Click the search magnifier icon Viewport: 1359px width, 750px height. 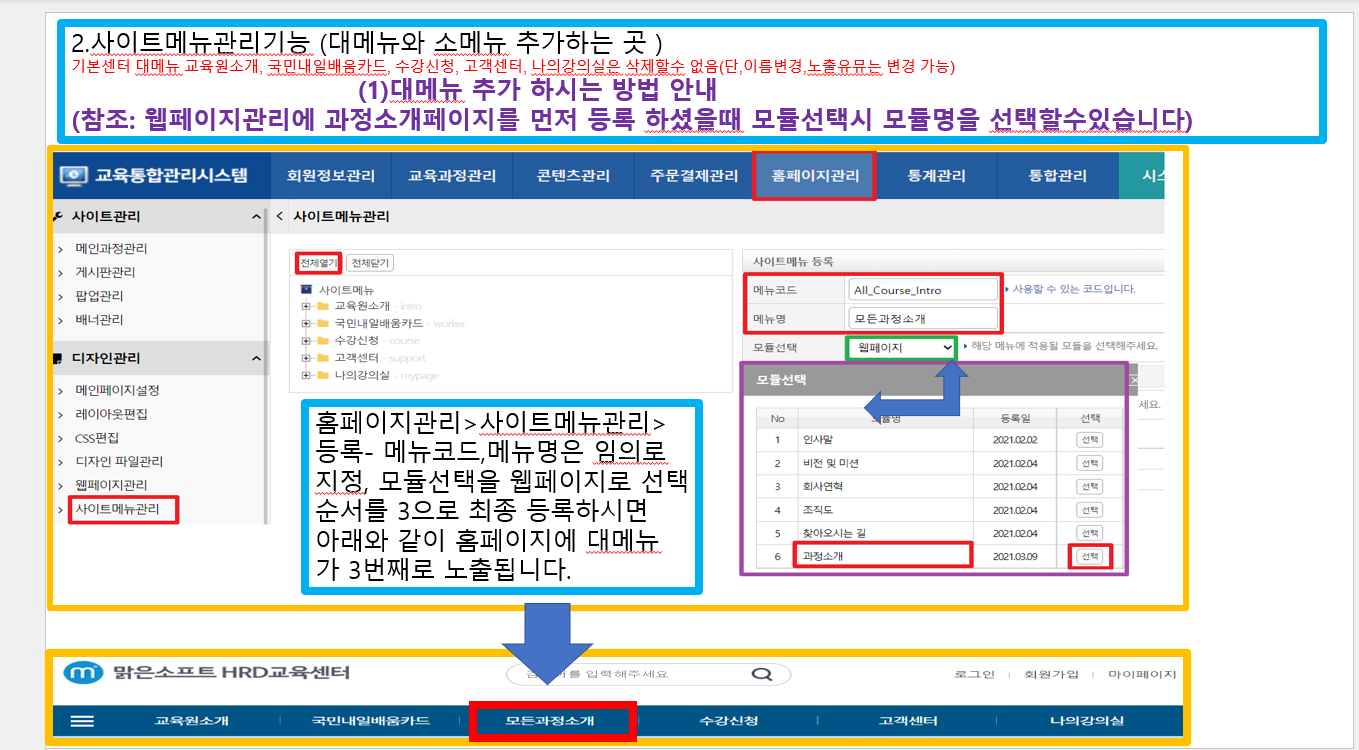(761, 674)
